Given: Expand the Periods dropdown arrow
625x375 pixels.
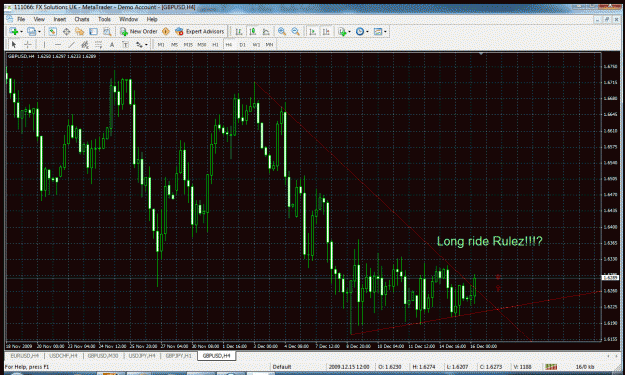Looking at the screenshot, I should [x=367, y=32].
